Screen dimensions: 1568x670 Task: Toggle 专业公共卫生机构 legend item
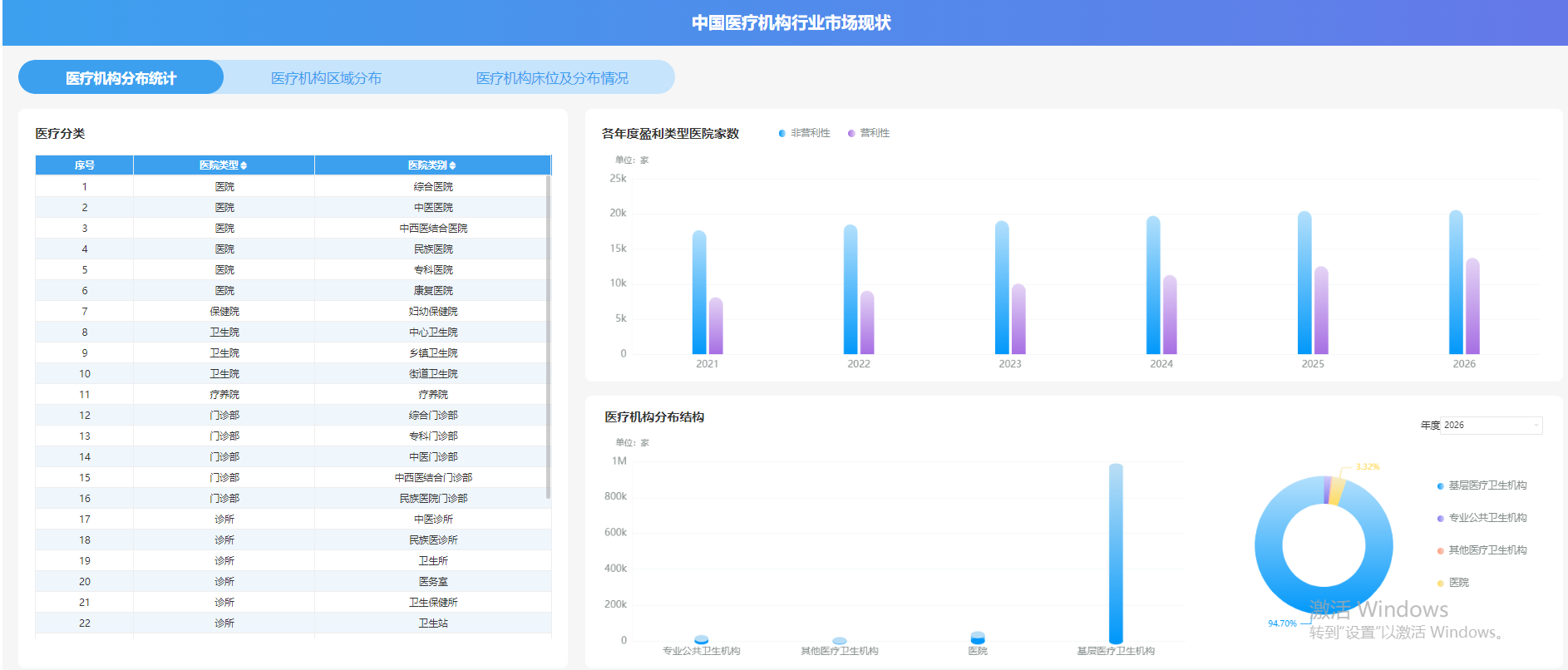[x=1482, y=518]
